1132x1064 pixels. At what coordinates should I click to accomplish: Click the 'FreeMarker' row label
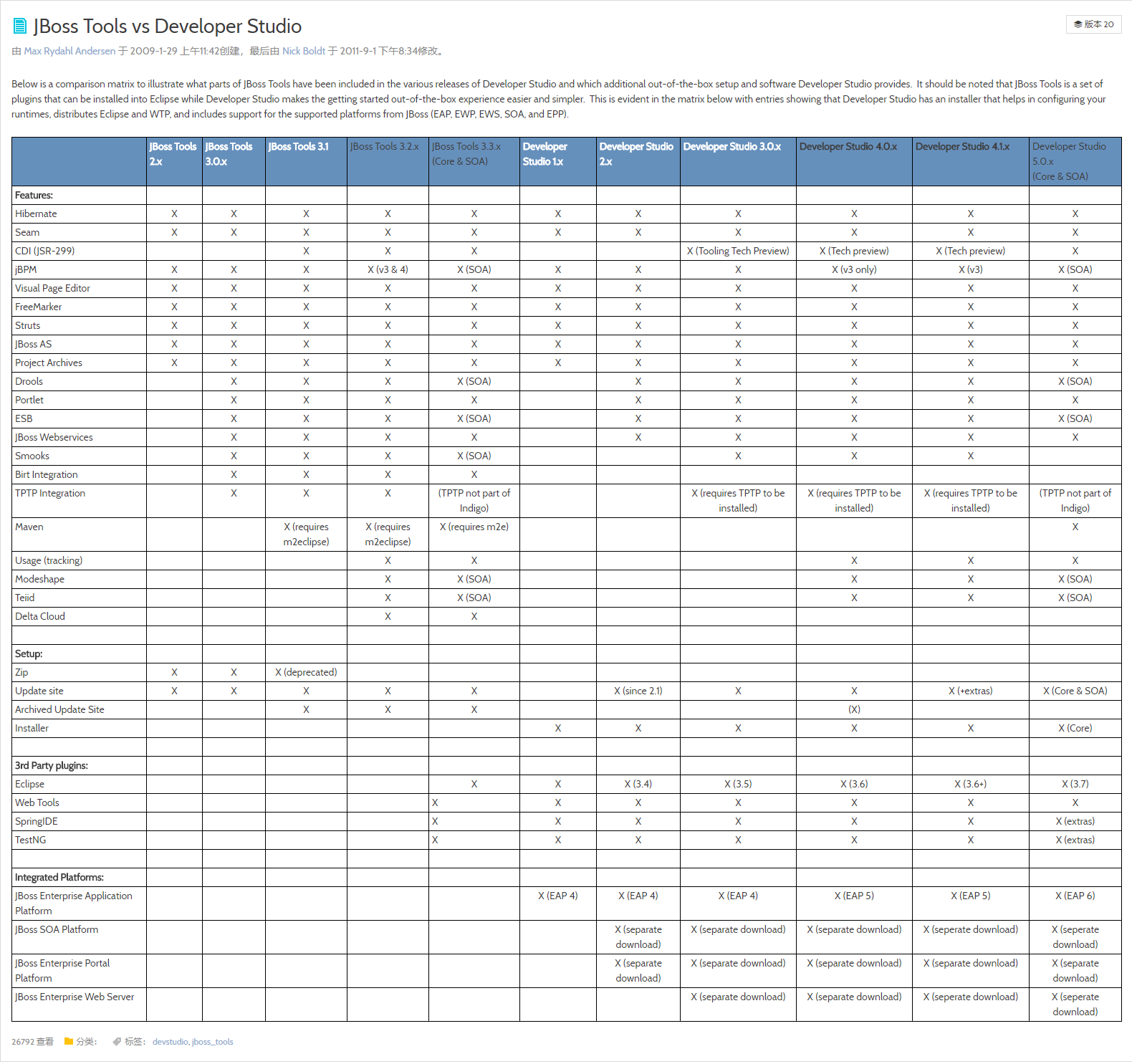click(39, 307)
